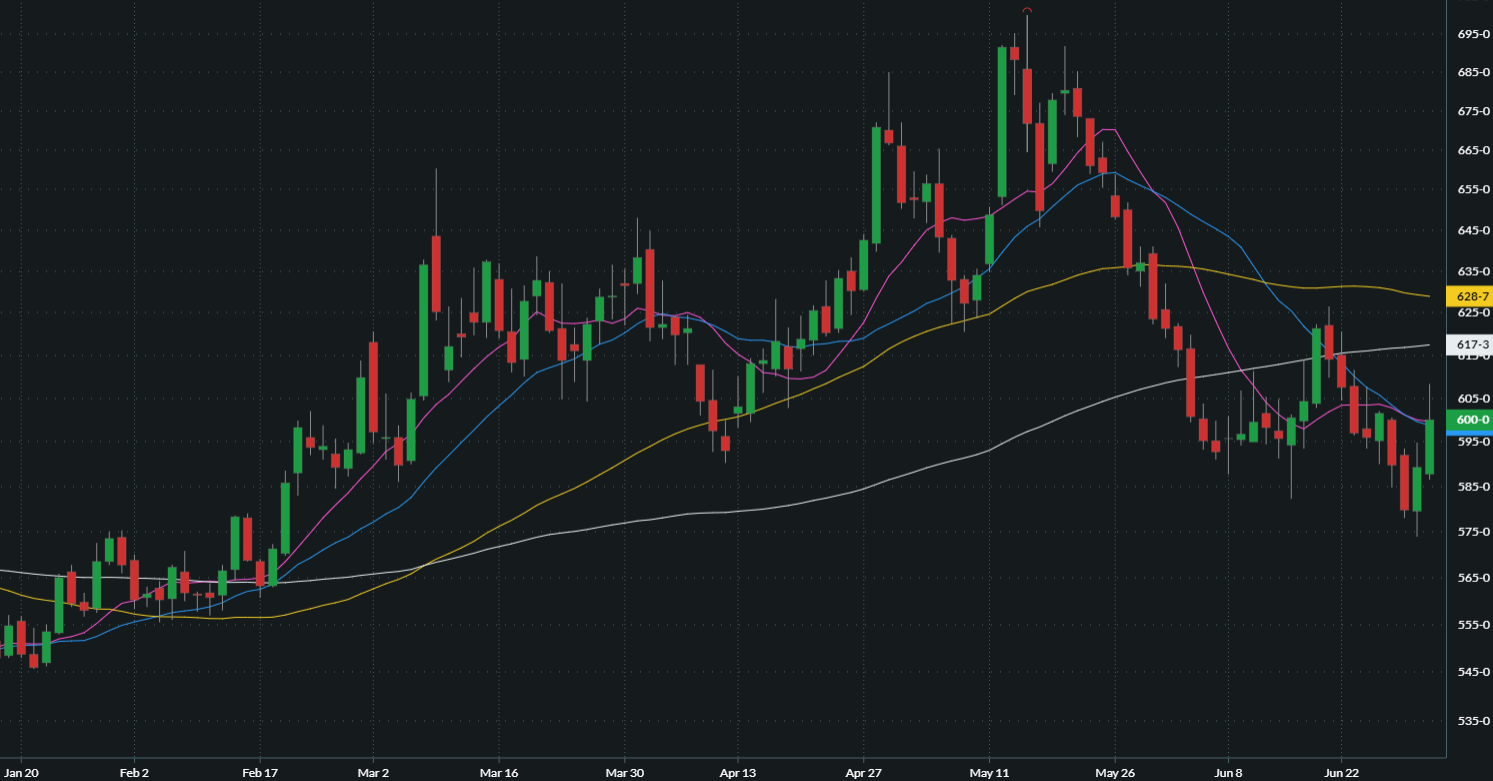This screenshot has width=1493, height=781.
Task: Click the 645-0 price axis label
Action: tap(1474, 231)
